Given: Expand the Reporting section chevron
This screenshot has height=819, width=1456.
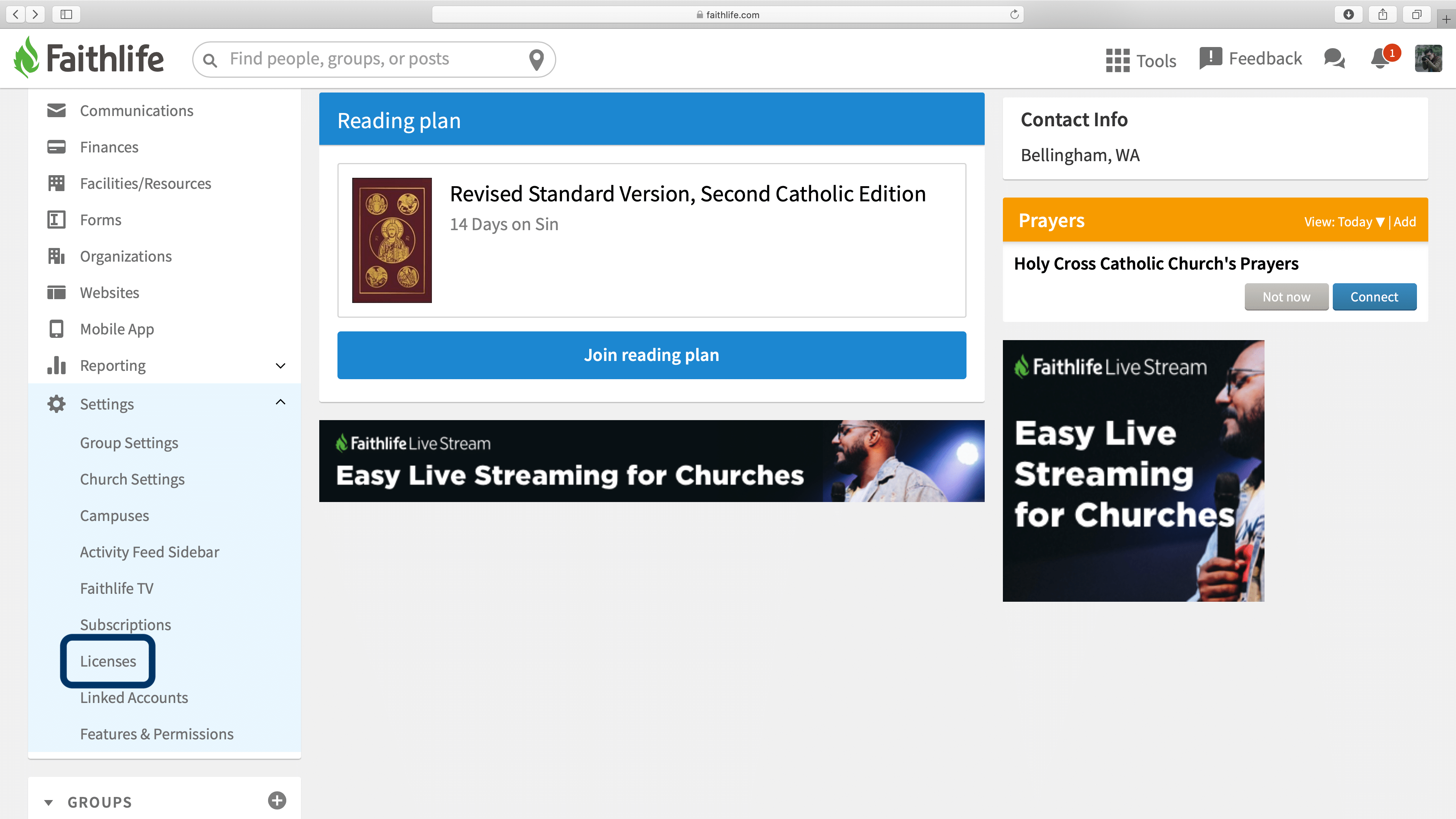Looking at the screenshot, I should pos(280,366).
